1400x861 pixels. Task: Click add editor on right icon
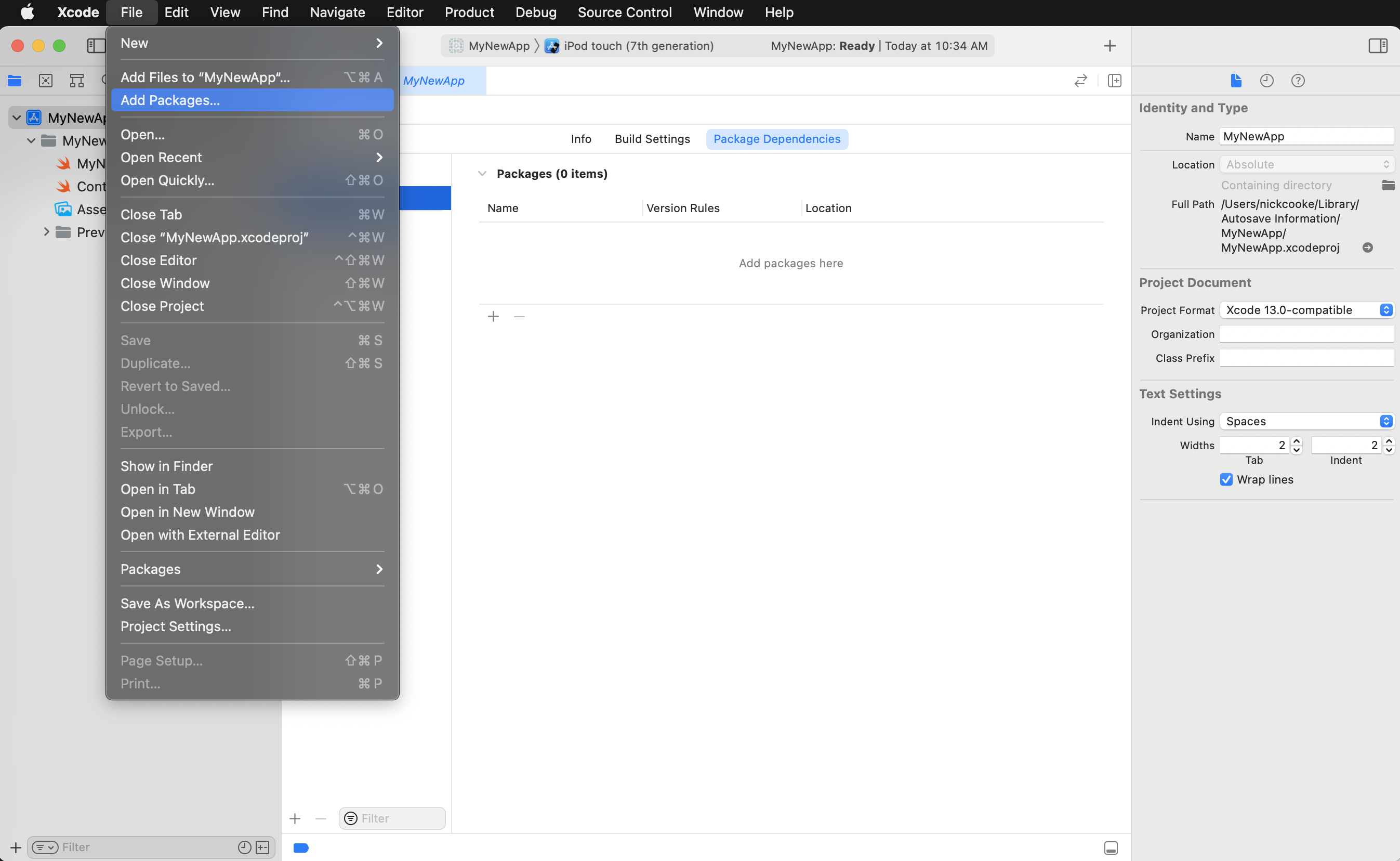[x=1114, y=80]
